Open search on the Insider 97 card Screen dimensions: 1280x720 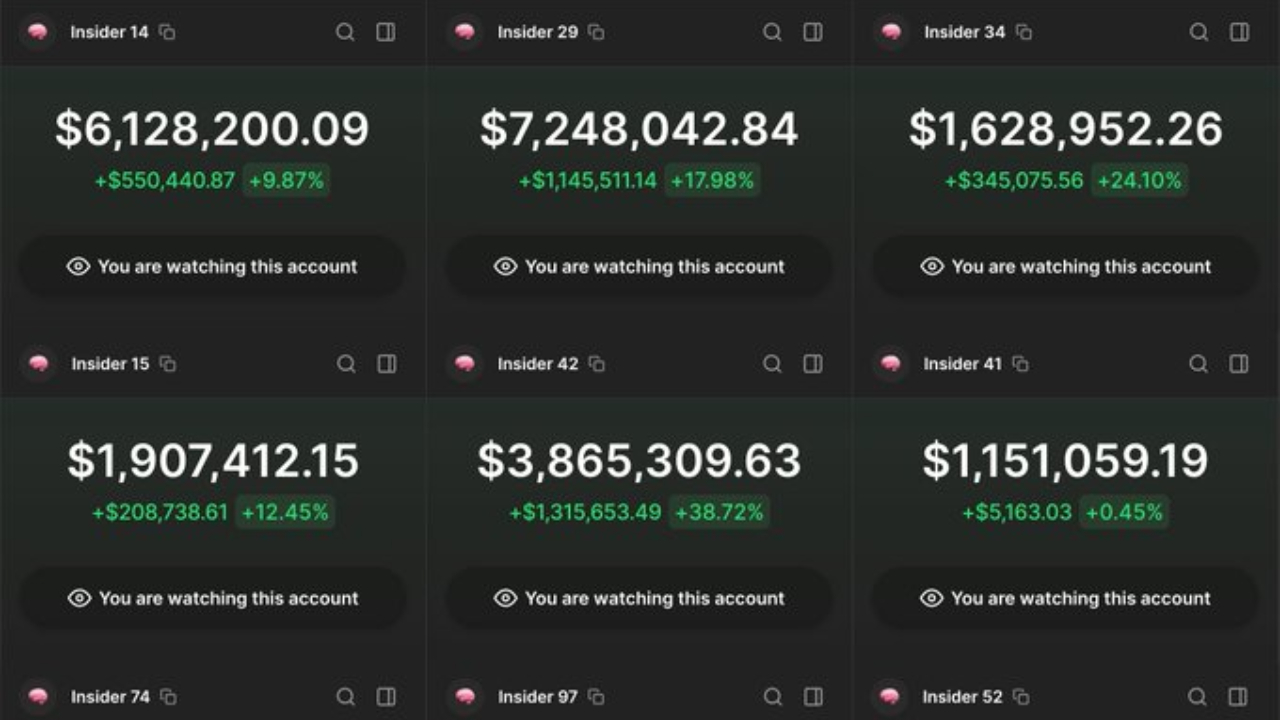coord(772,697)
